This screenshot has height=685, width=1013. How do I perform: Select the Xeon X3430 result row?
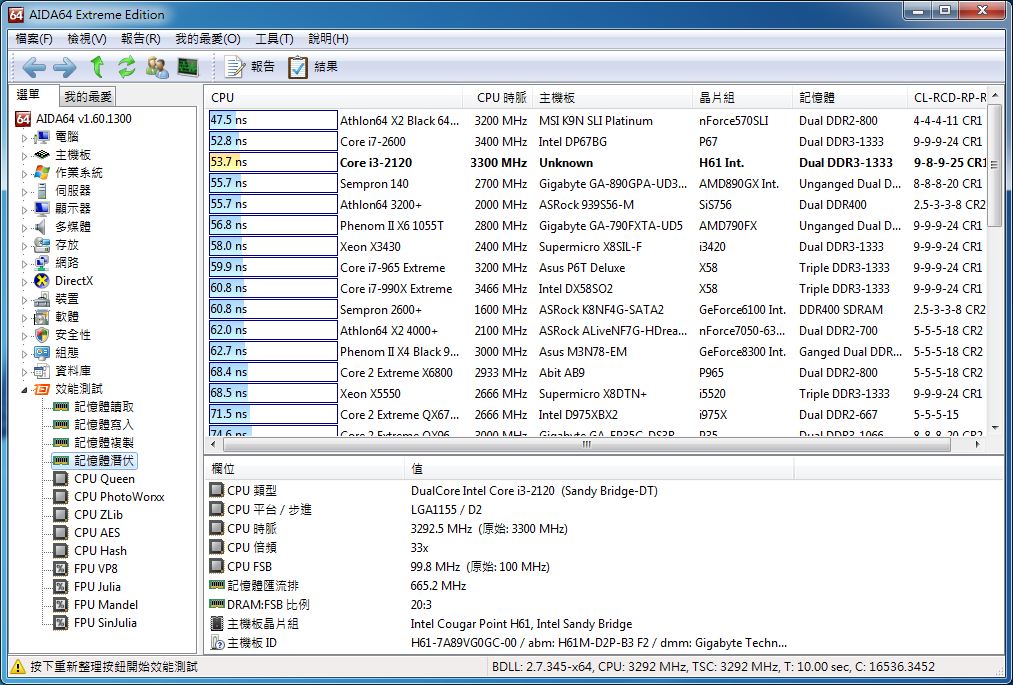tap(596, 246)
